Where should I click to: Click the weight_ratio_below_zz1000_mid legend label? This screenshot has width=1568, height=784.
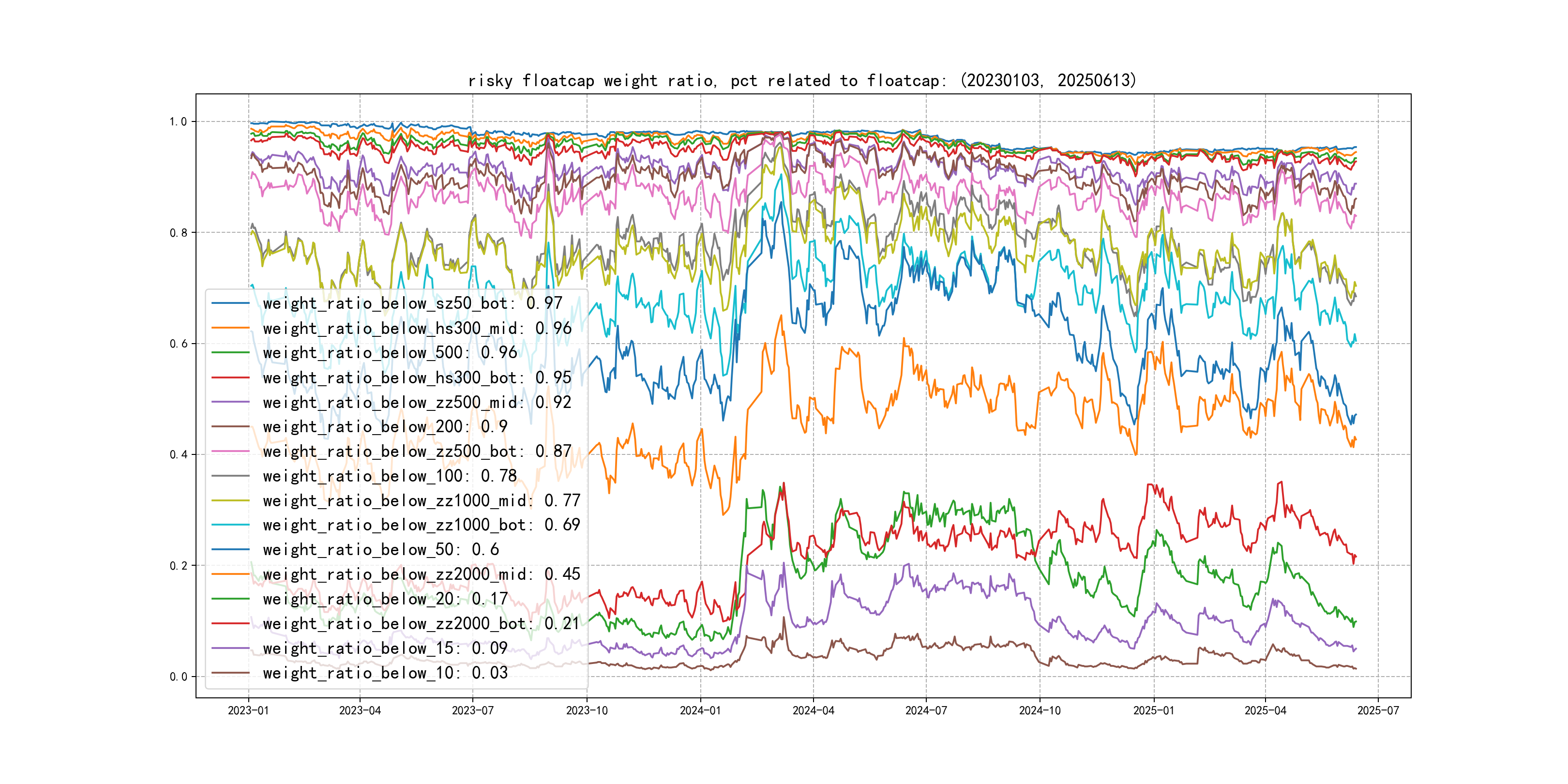click(421, 500)
